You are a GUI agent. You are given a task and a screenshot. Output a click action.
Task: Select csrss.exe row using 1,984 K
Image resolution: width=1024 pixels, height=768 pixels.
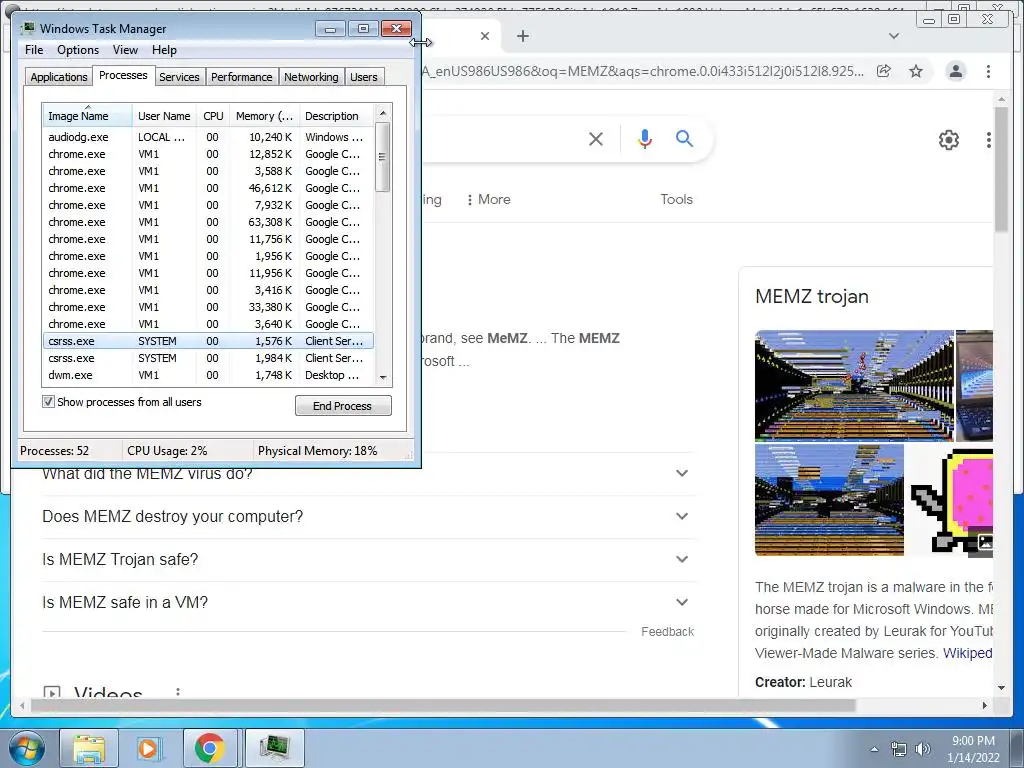coord(208,358)
